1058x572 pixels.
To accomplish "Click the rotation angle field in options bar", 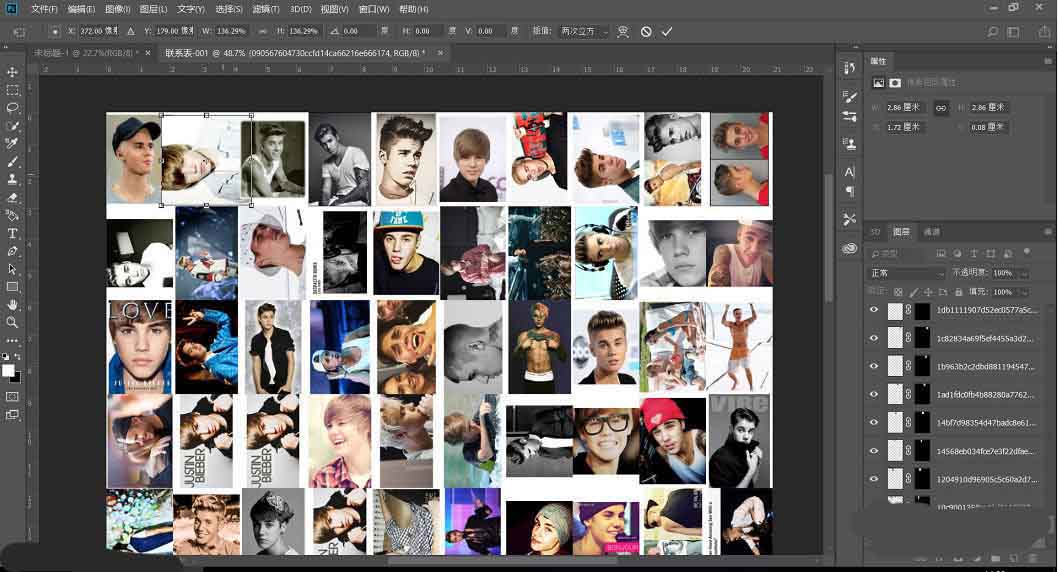I will (x=358, y=31).
